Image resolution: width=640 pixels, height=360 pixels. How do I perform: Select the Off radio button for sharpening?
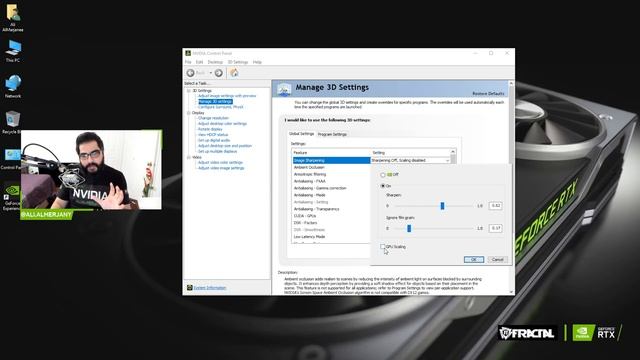(383, 175)
